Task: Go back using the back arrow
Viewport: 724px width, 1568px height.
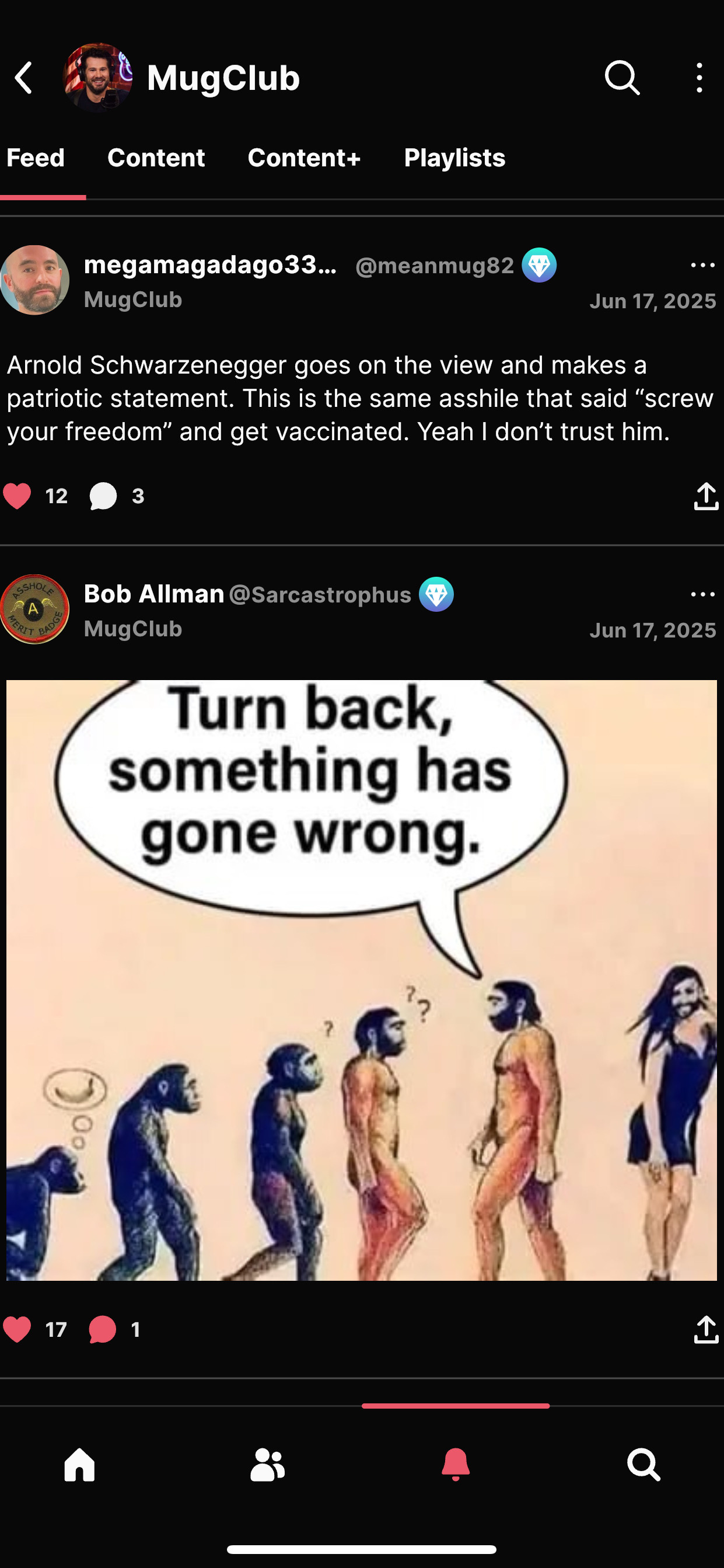Action: pyautogui.click(x=24, y=78)
